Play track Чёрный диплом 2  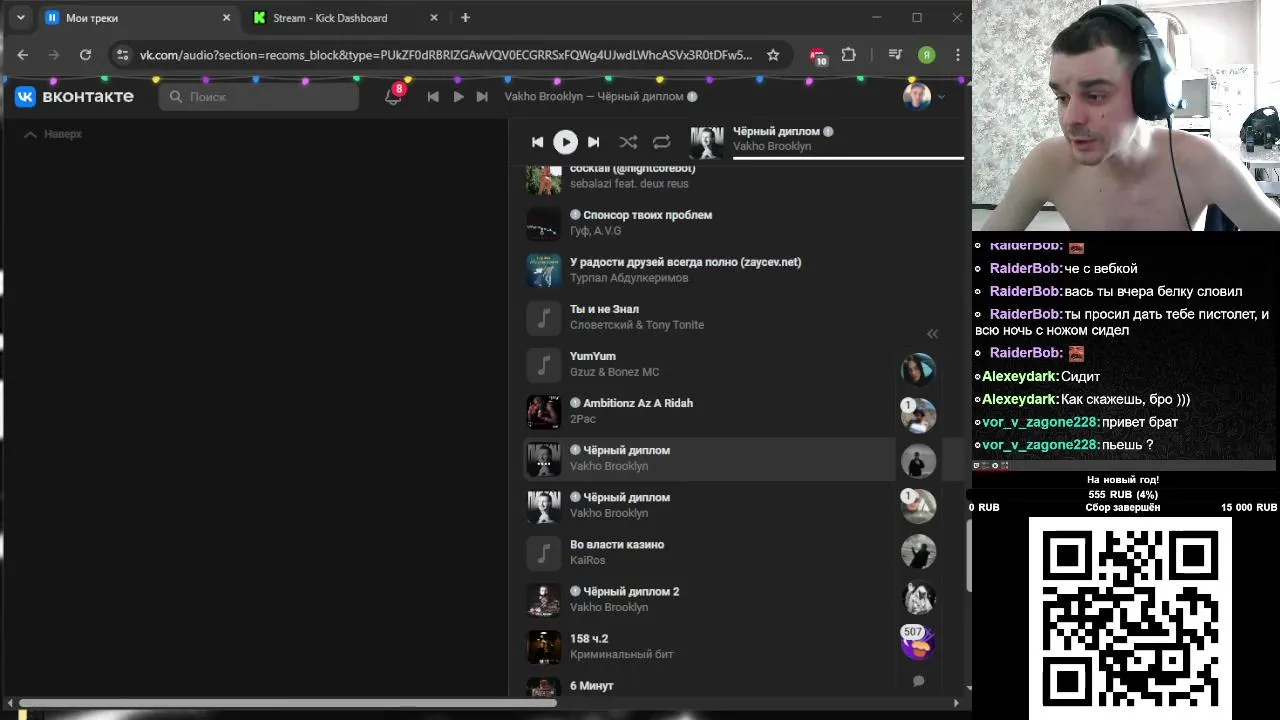[631, 592]
